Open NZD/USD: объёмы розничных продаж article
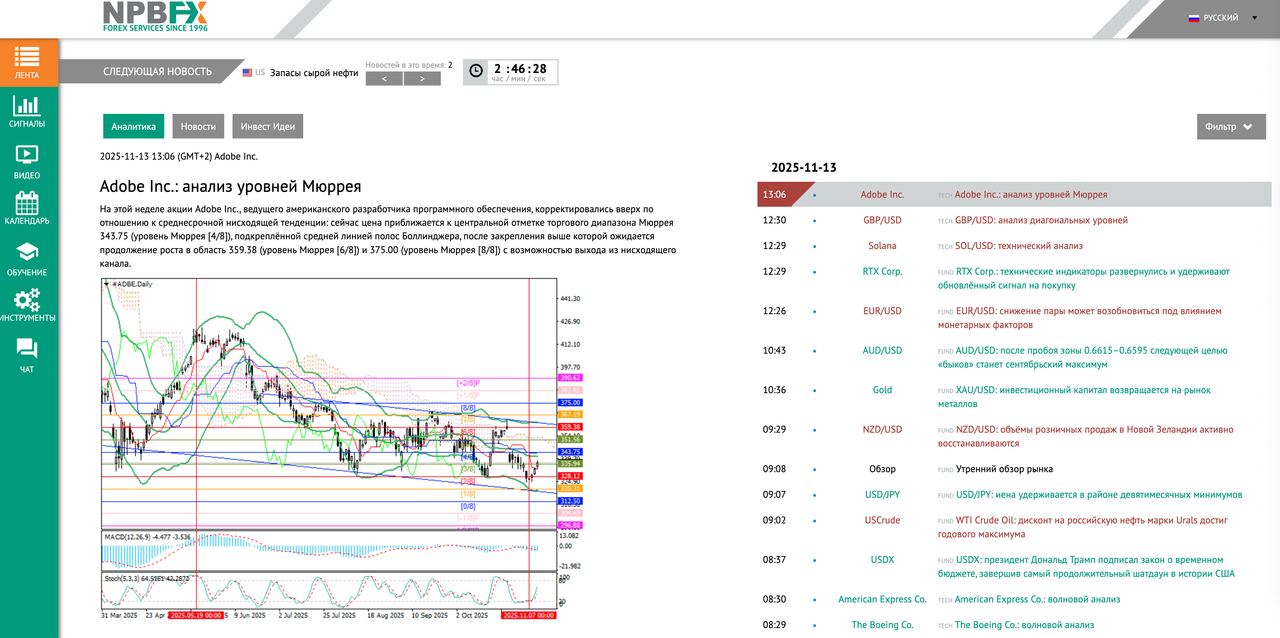 (1085, 436)
